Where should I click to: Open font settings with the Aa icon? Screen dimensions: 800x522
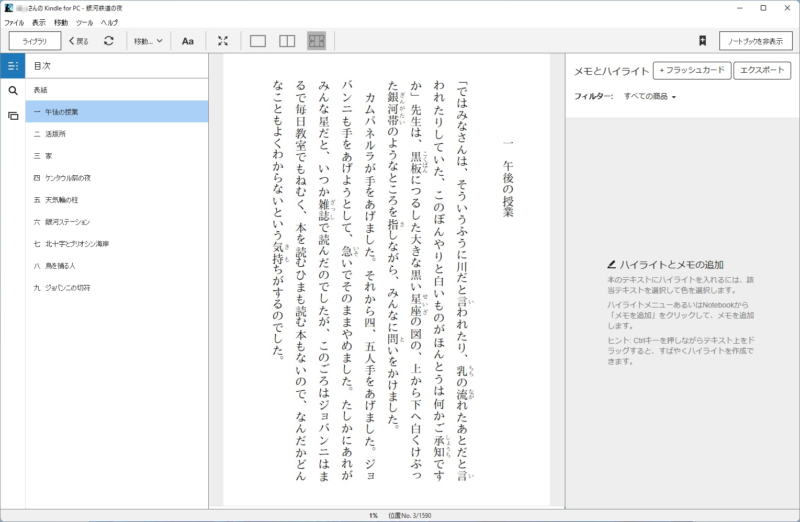187,41
